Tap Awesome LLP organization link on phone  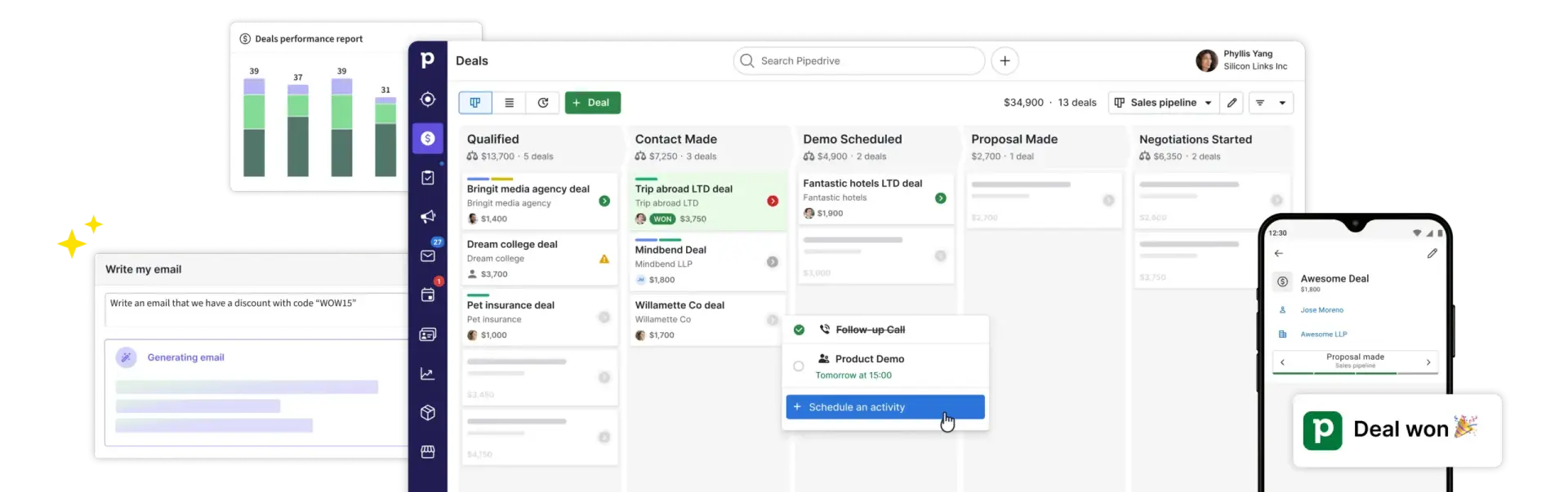coord(1324,335)
